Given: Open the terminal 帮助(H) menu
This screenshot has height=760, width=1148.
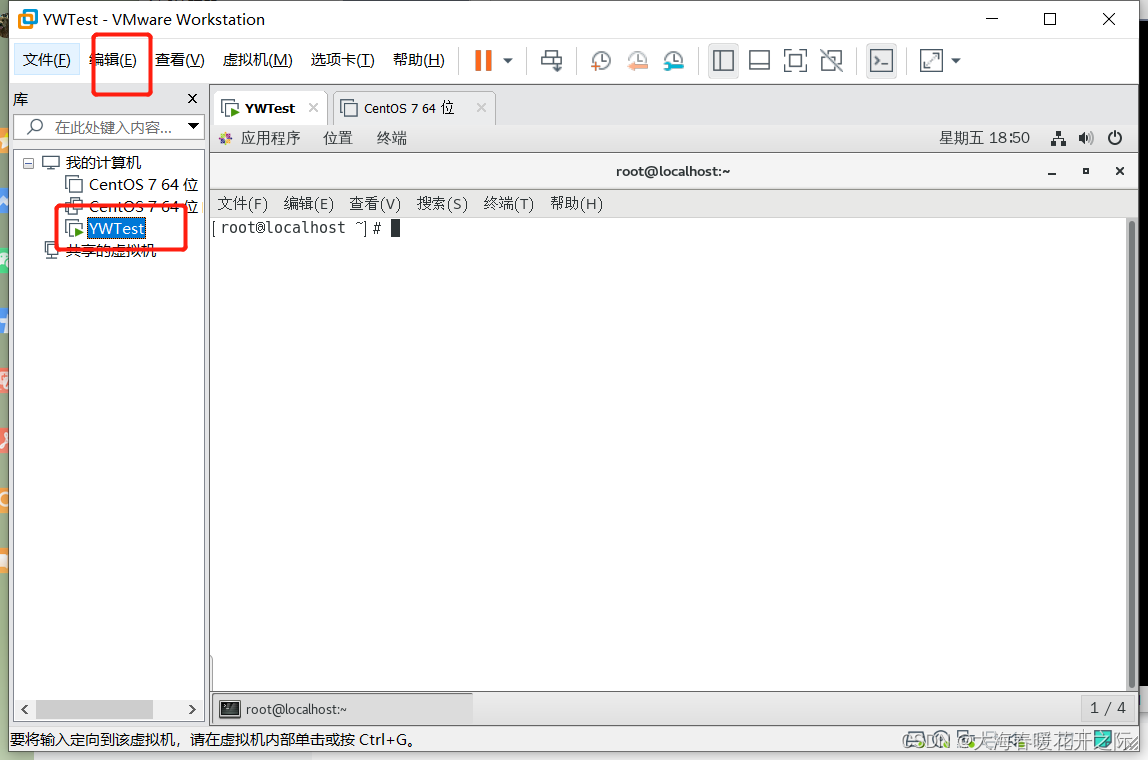Looking at the screenshot, I should click(576, 204).
